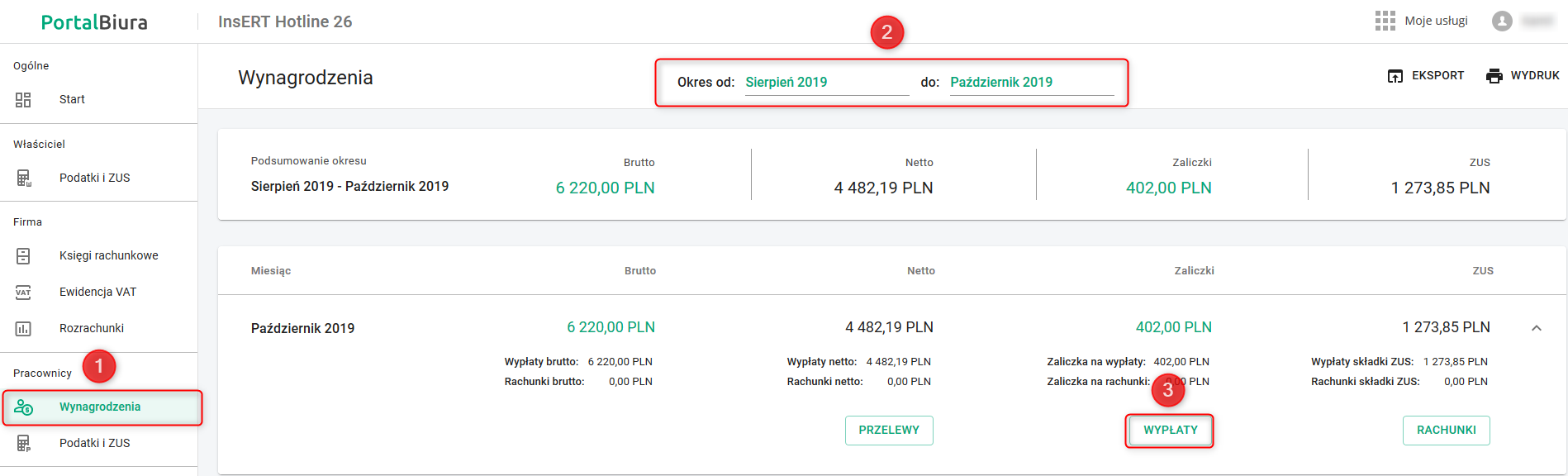The height and width of the screenshot is (476, 1568).
Task: Click the owner's Podatki i ZUS calculator icon
Action: [x=23, y=178]
